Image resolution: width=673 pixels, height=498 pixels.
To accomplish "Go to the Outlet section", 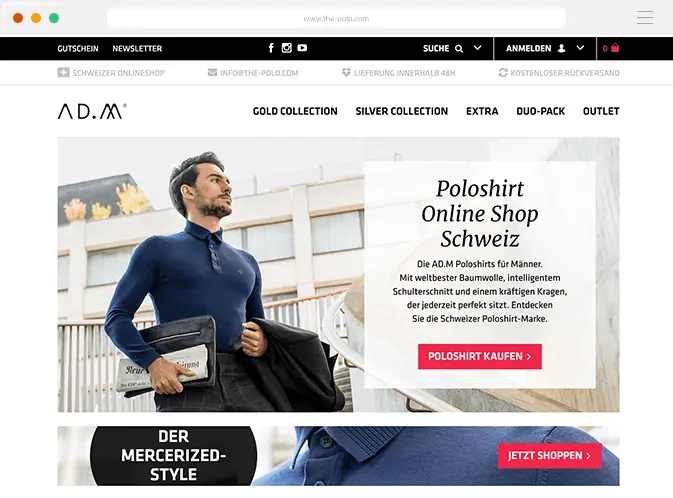I will click(601, 111).
